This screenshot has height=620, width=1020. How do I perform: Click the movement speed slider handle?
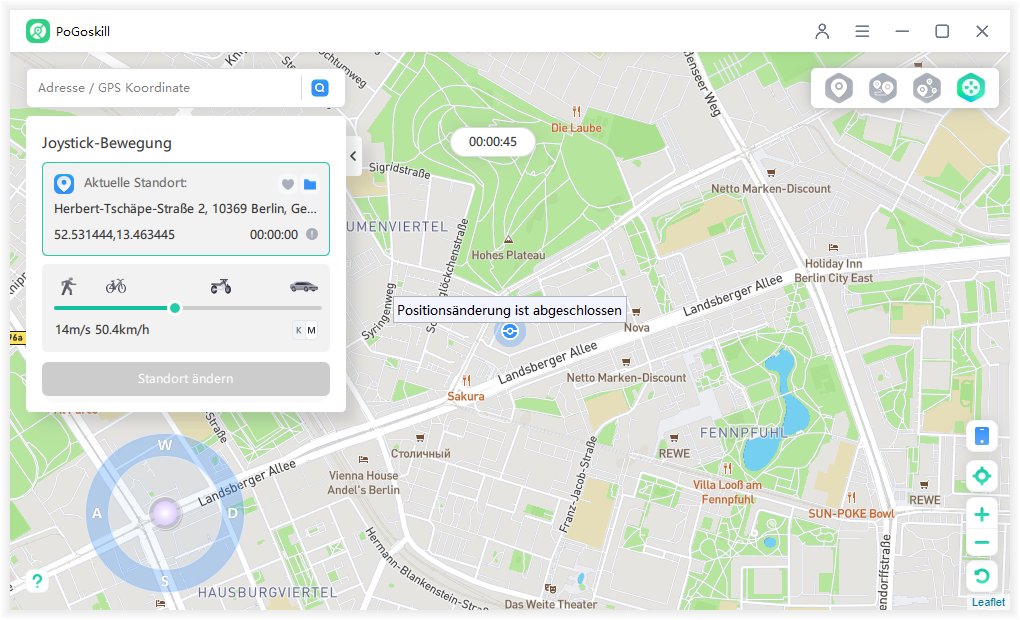(x=175, y=308)
